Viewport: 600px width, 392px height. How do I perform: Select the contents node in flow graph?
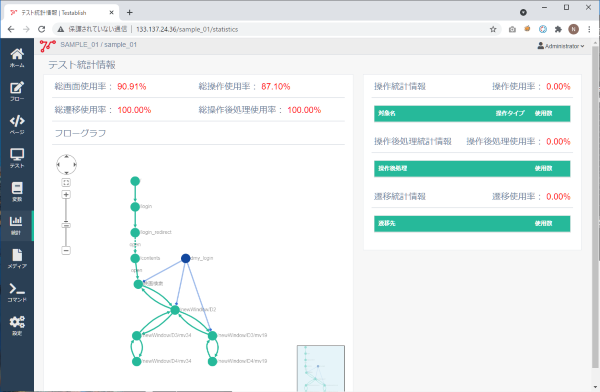click(135, 258)
